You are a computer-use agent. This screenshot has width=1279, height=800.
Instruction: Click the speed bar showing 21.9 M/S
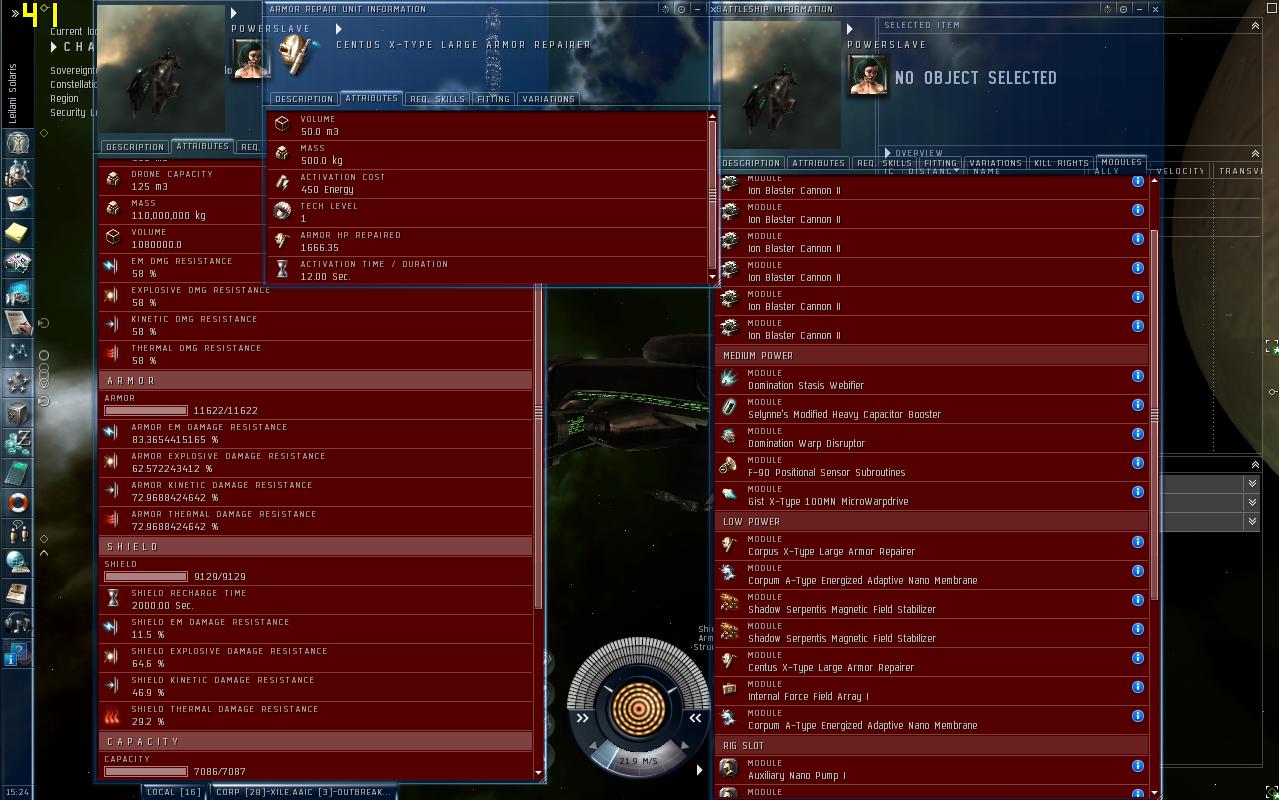point(638,761)
